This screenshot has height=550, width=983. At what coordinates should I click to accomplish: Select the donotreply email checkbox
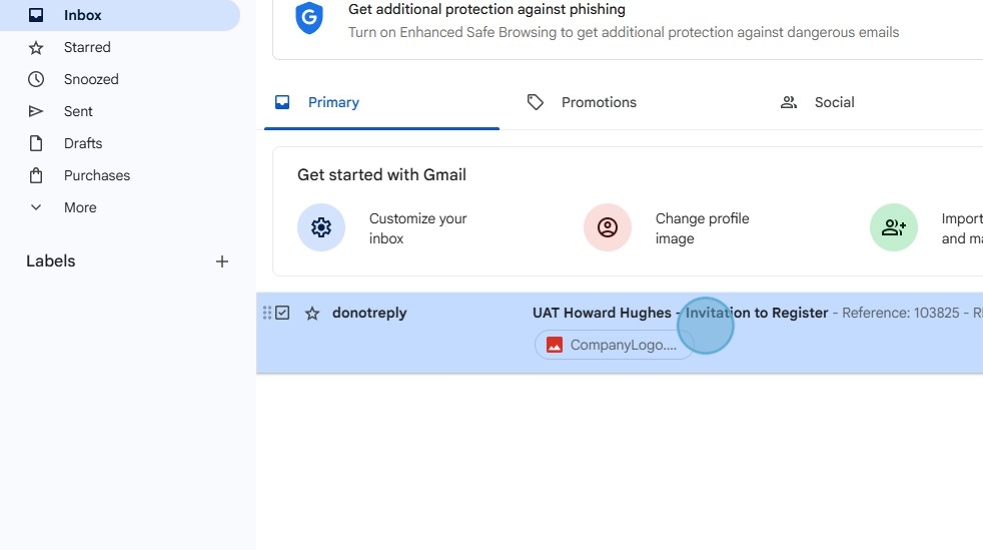[x=283, y=312]
